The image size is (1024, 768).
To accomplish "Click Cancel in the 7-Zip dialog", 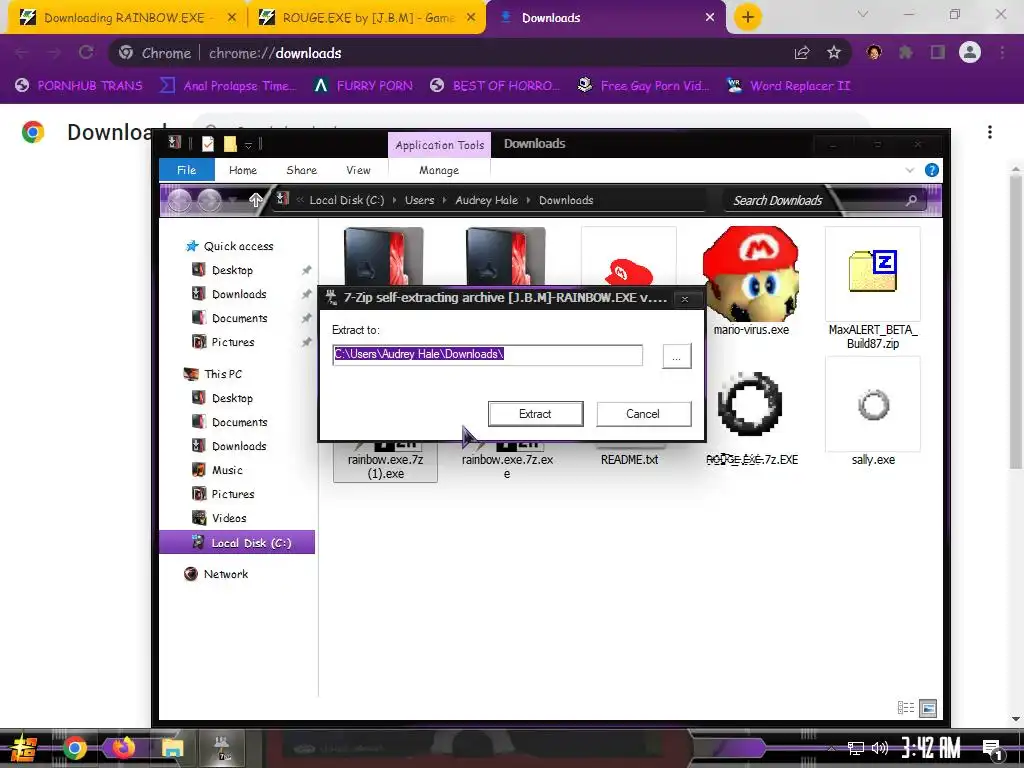I will coord(643,414).
